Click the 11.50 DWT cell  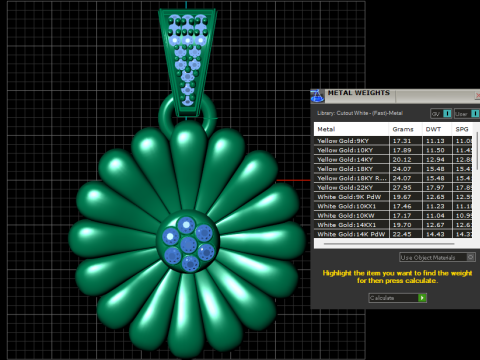coord(437,150)
